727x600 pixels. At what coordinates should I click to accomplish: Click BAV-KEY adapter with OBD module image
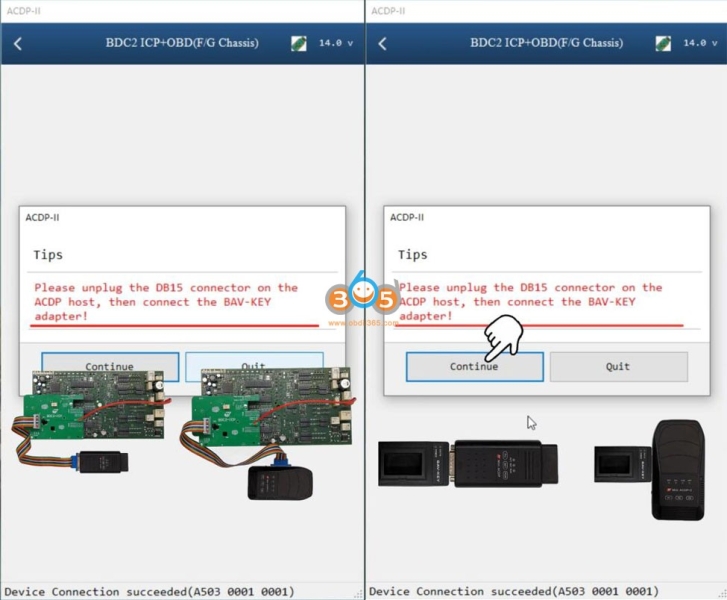coord(468,464)
